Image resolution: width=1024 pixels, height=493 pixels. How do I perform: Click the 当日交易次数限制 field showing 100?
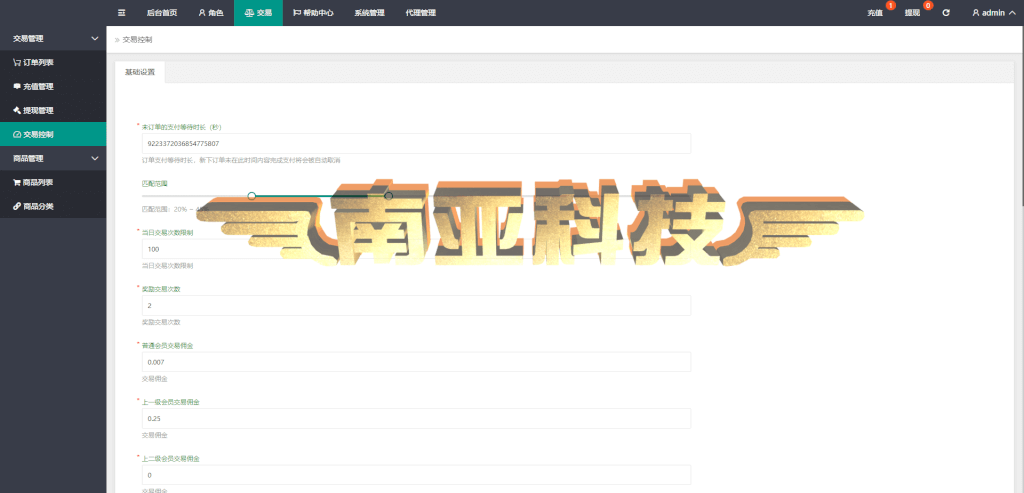point(416,249)
